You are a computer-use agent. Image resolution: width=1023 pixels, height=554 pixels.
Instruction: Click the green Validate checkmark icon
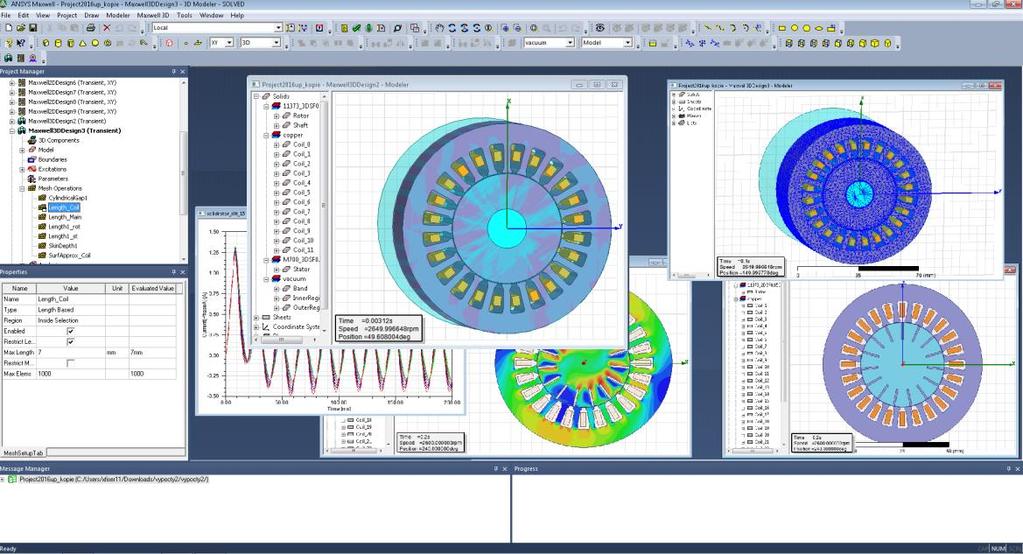pos(356,28)
